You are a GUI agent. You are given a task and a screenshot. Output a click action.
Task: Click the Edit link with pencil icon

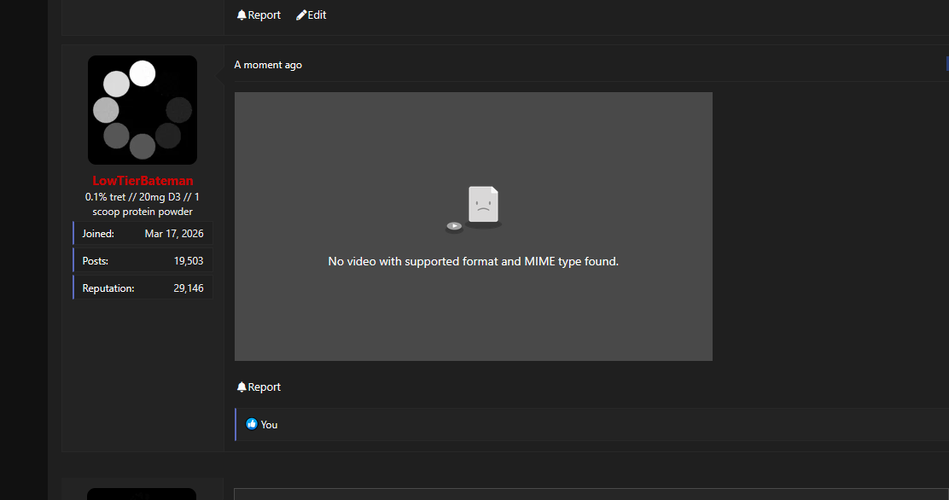[x=311, y=15]
